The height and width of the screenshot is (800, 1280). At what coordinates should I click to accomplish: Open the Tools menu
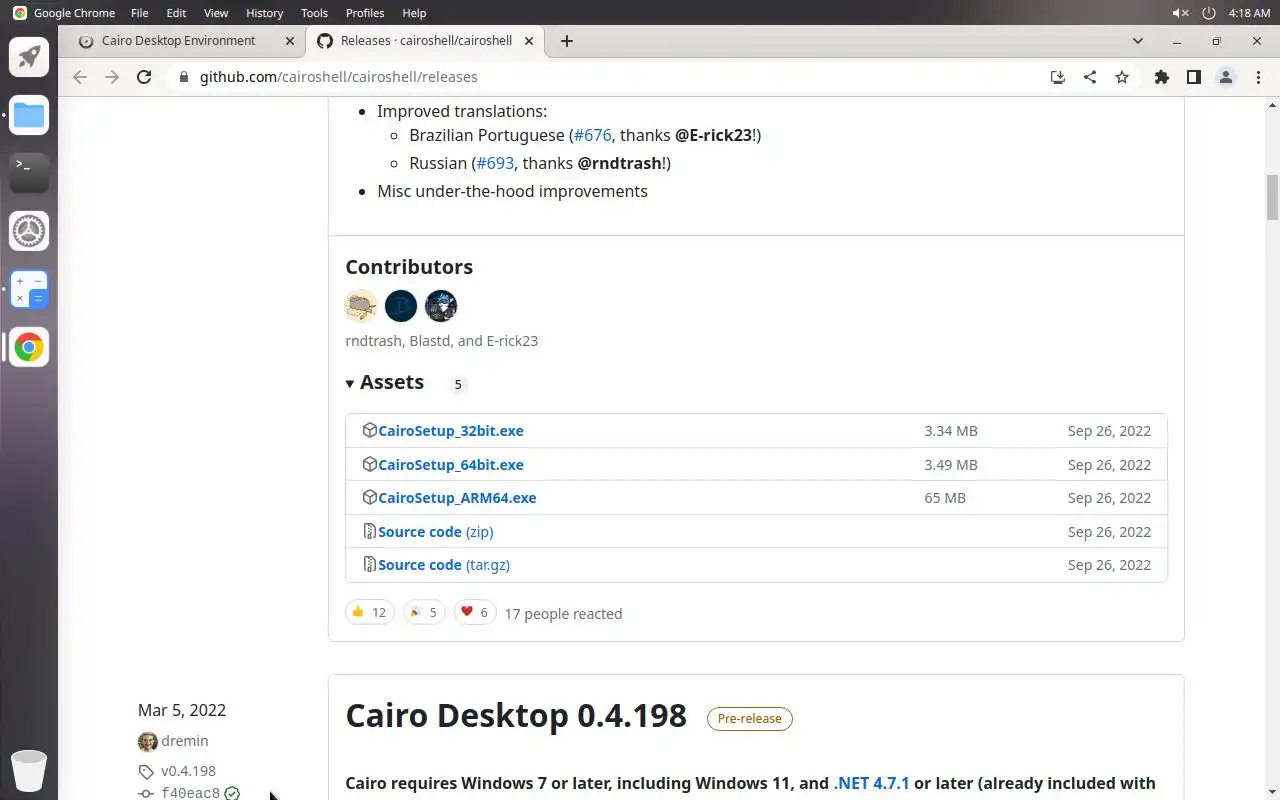tap(314, 13)
